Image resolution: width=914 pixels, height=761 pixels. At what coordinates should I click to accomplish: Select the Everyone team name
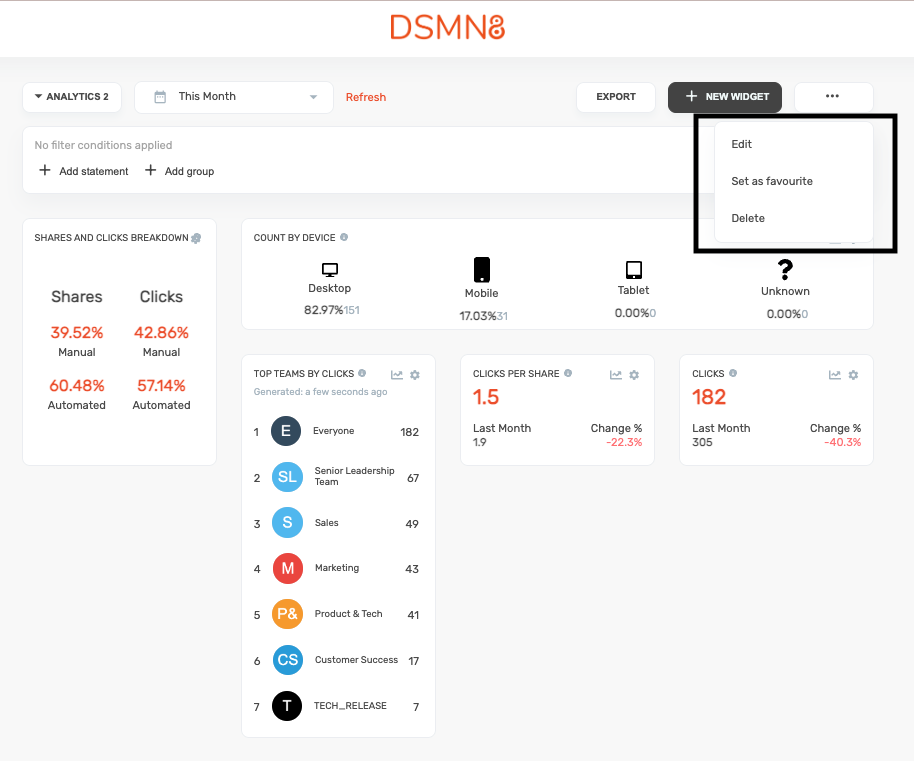point(333,431)
